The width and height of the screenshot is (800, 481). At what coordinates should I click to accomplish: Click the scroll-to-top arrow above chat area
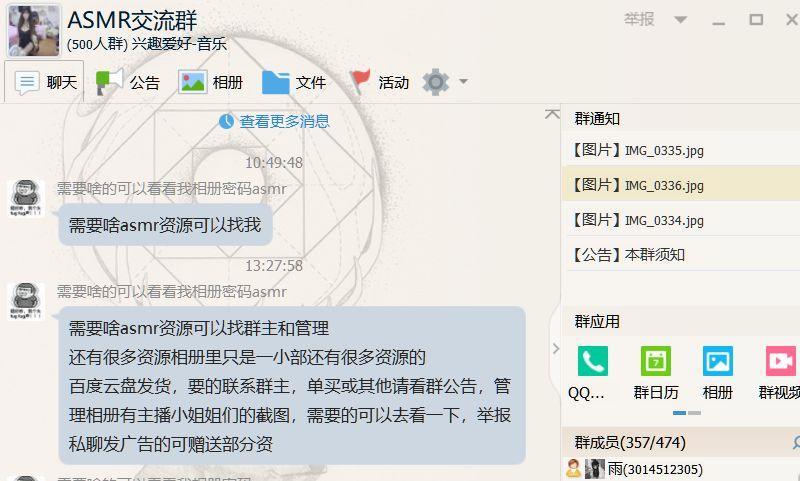(x=552, y=114)
